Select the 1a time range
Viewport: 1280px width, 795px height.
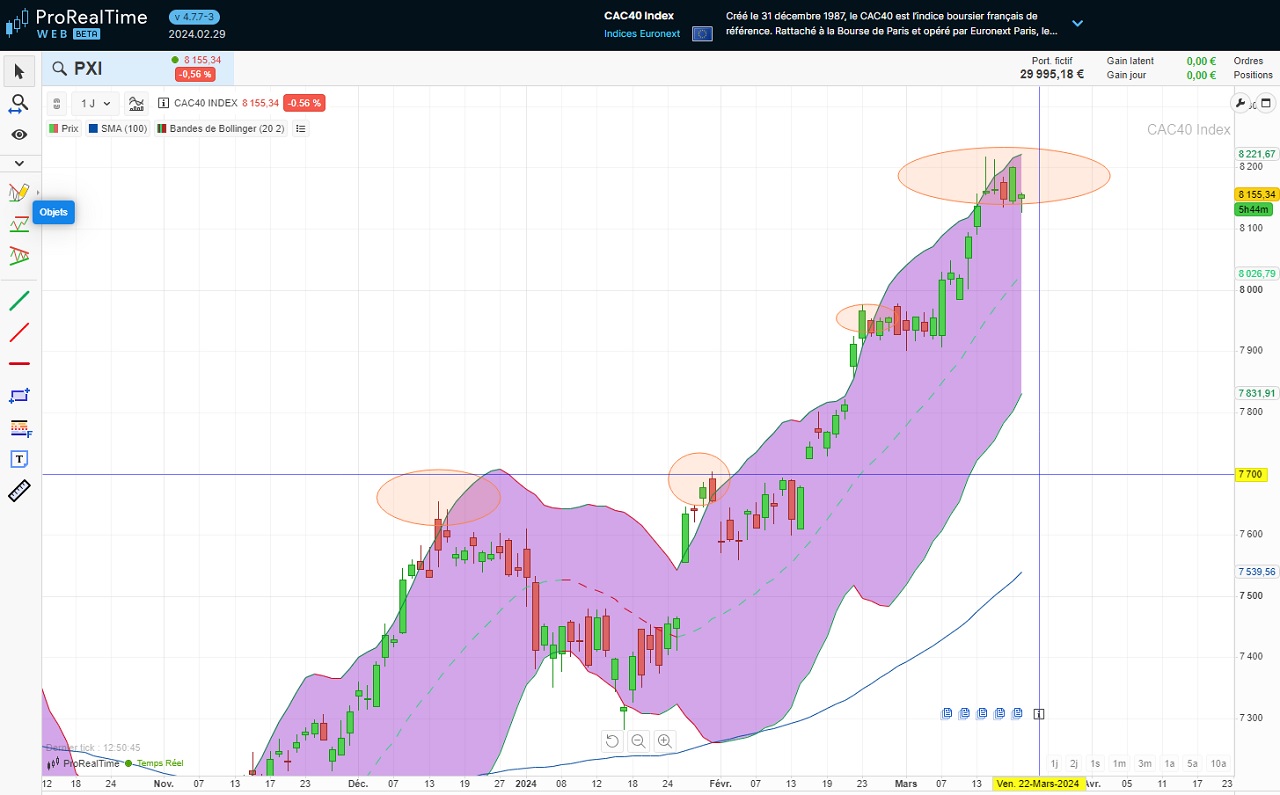point(1169,763)
